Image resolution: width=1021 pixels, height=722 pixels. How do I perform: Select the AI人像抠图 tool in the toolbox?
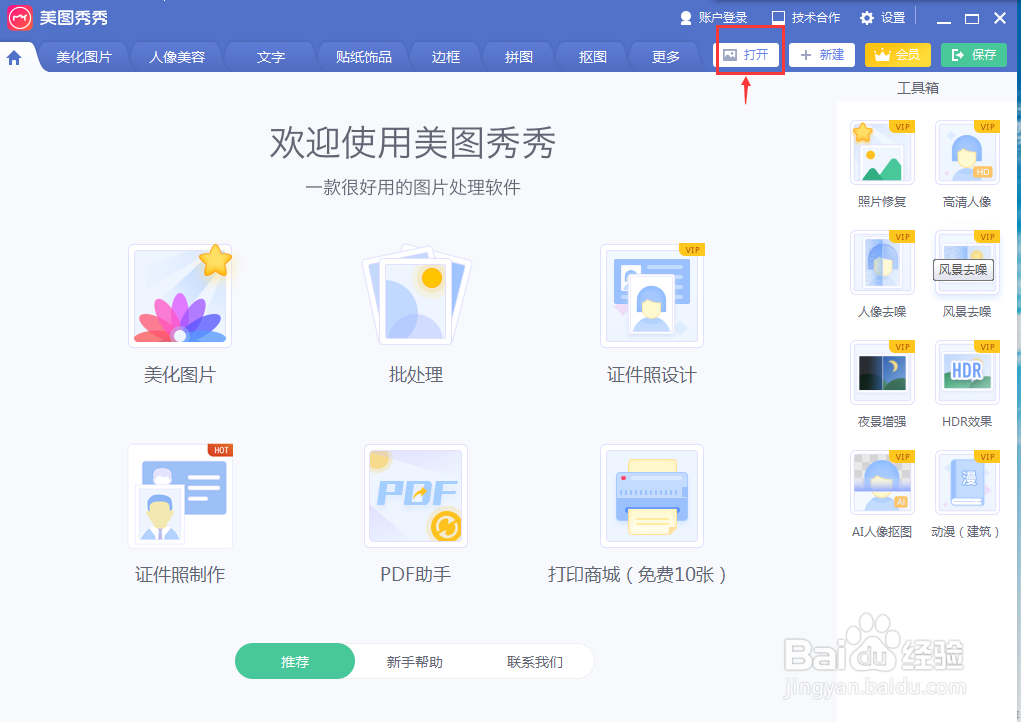(882, 483)
